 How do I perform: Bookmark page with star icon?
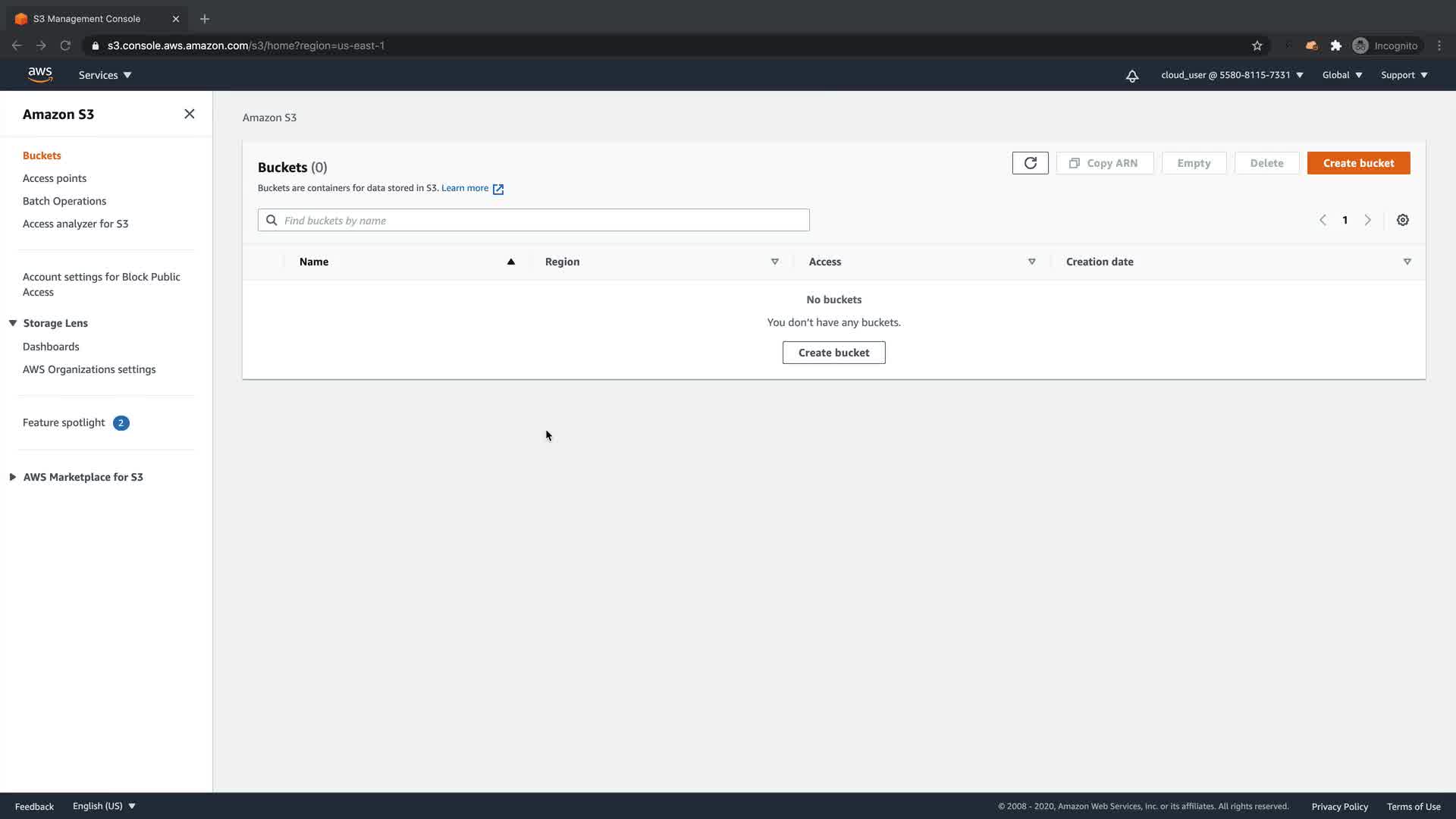pos(1257,45)
